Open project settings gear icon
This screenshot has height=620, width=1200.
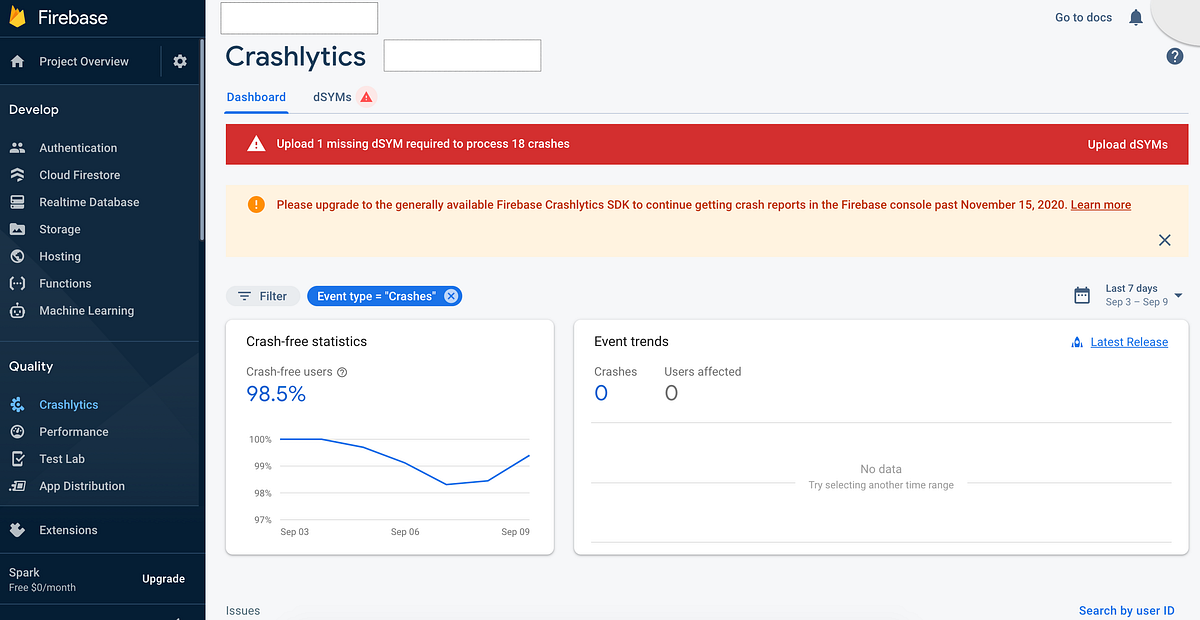click(180, 61)
